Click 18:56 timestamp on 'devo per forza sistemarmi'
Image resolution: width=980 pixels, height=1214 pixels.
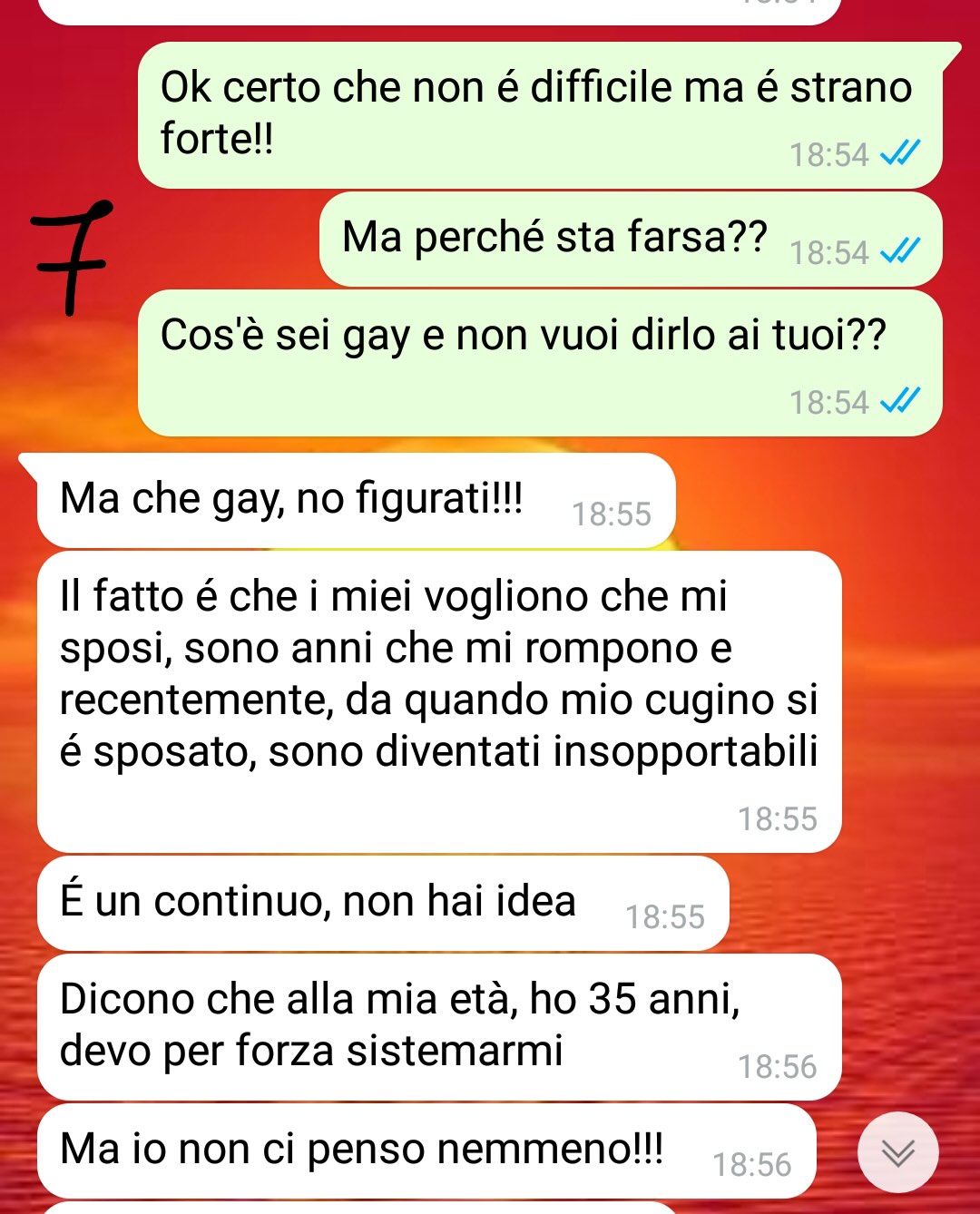point(778,1067)
